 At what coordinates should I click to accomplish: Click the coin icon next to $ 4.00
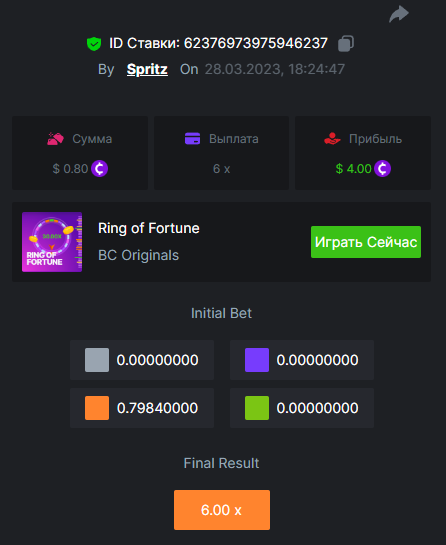(382, 169)
